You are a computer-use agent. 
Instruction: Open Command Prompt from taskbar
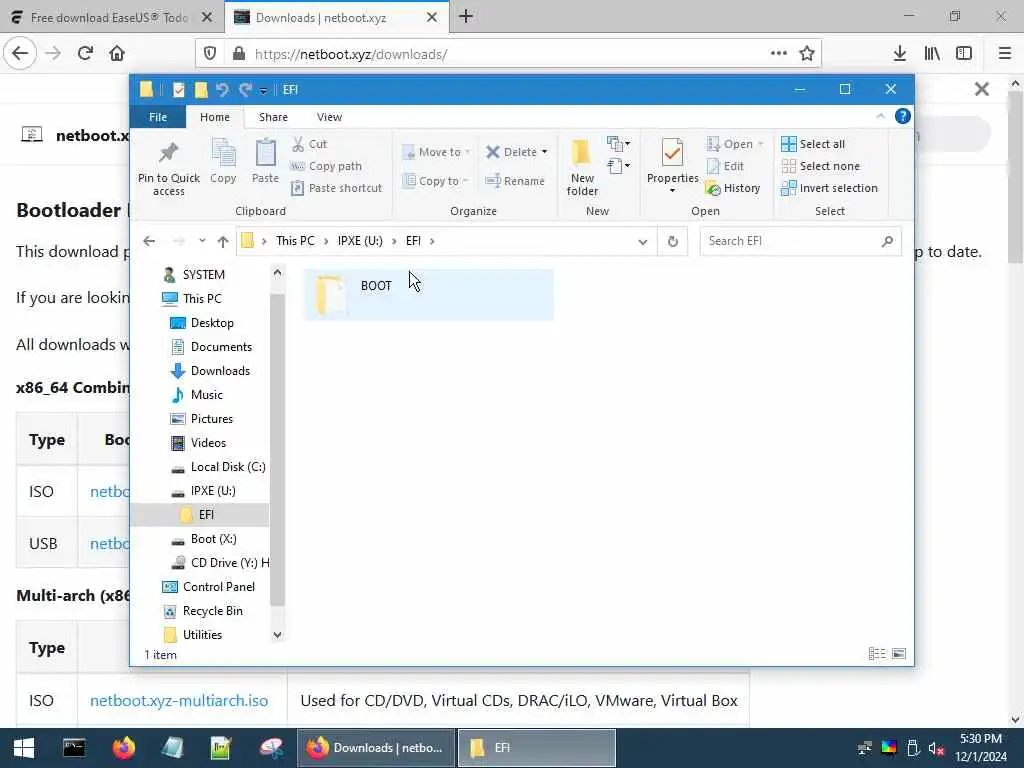[74, 748]
